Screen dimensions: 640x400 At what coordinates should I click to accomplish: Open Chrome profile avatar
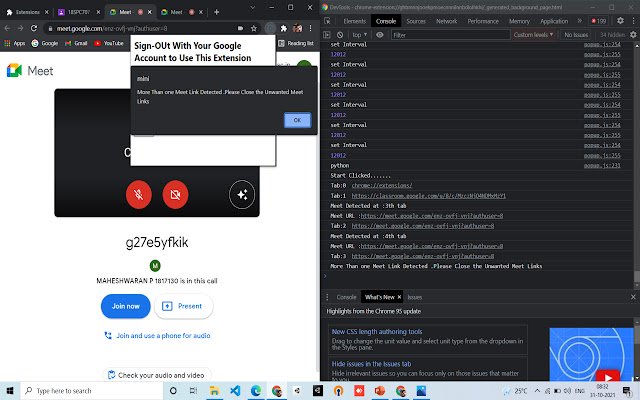pos(297,28)
